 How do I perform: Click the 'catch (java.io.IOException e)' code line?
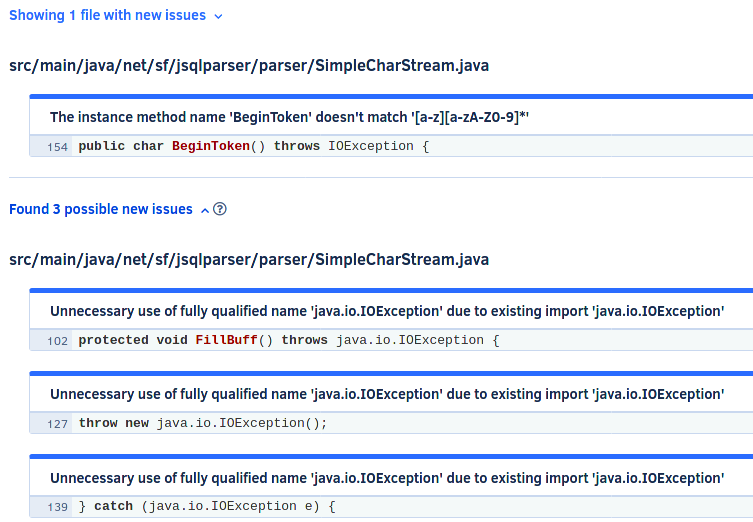pyautogui.click(x=207, y=506)
